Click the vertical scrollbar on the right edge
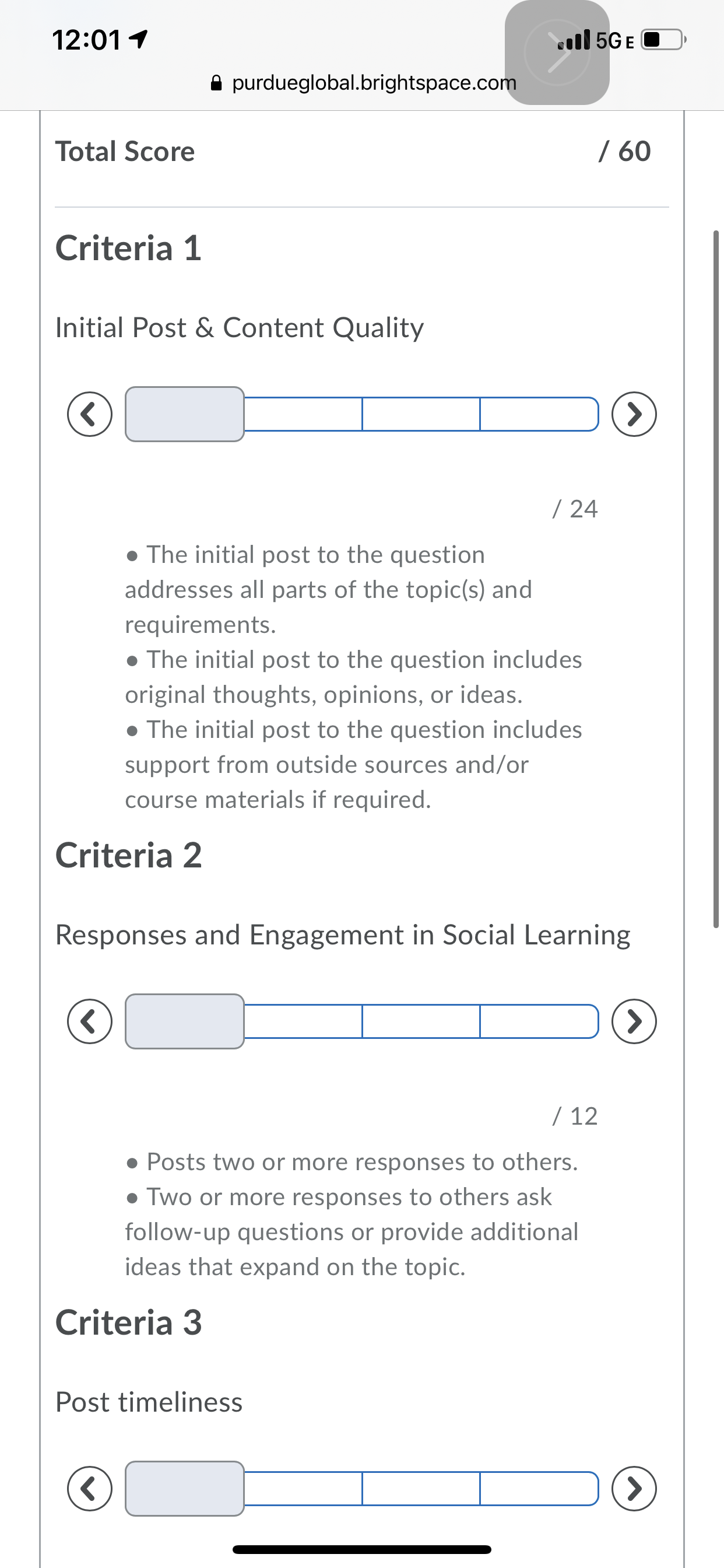The height and width of the screenshot is (1568, 724). (716, 578)
